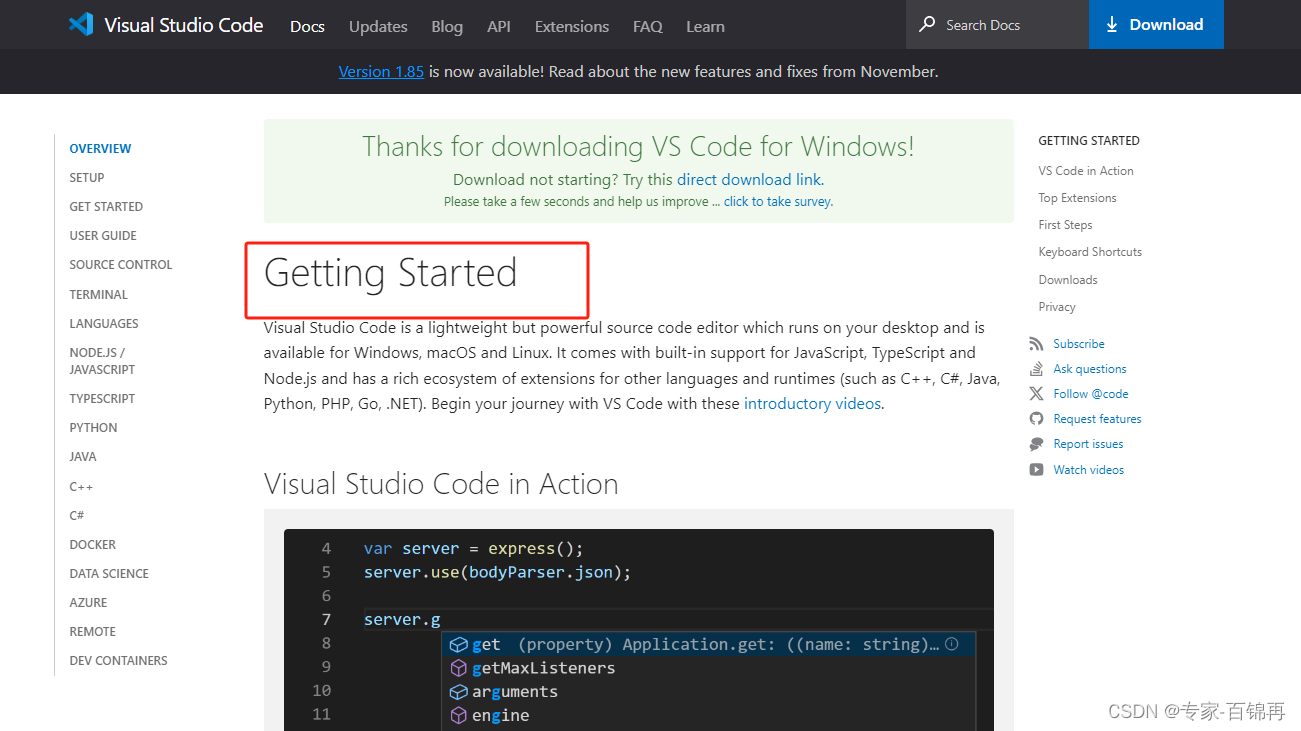
Task: Click the click to take survey link
Action: [x=778, y=201]
